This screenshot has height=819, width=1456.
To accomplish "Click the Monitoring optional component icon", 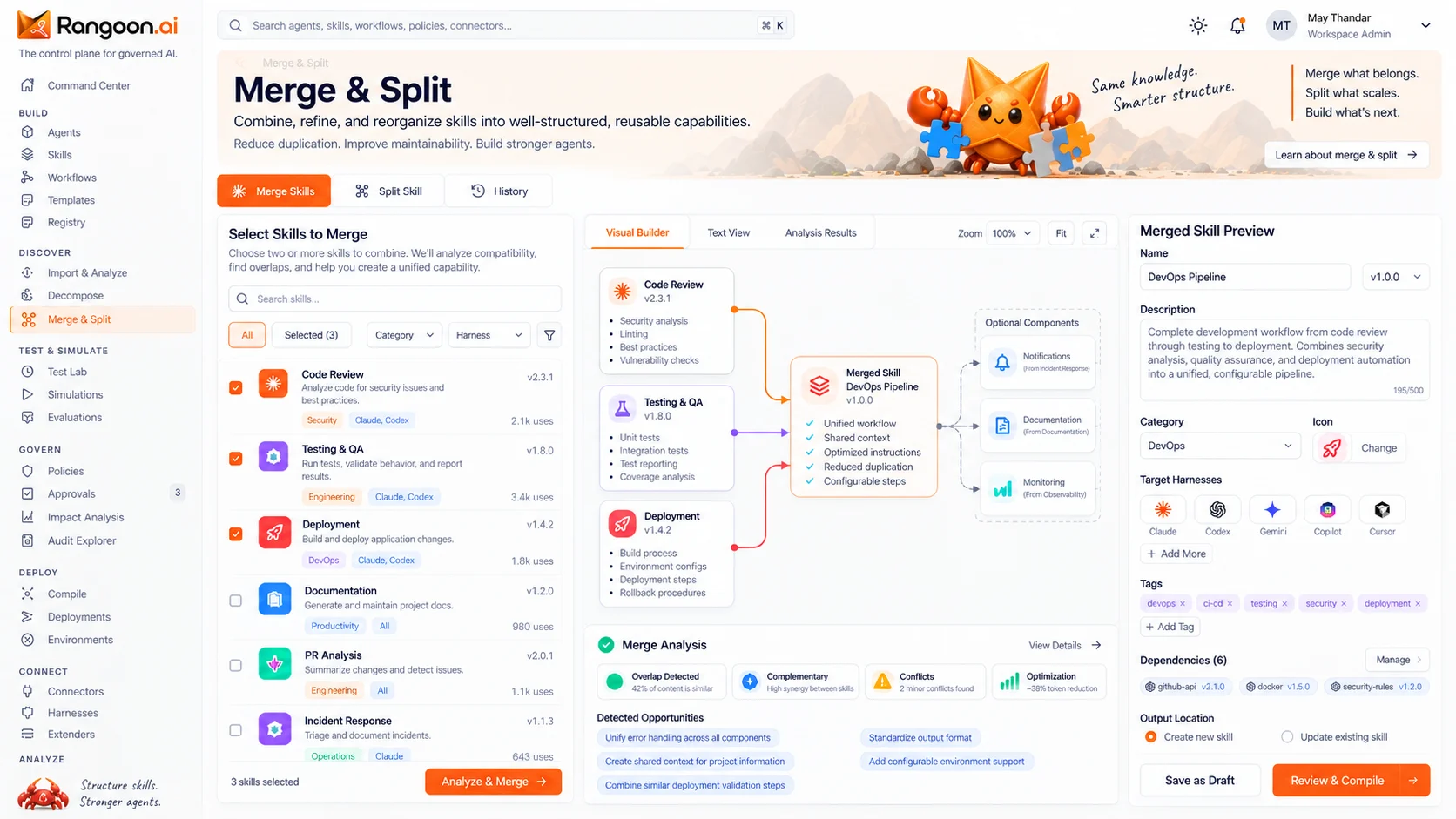I will (x=1002, y=488).
